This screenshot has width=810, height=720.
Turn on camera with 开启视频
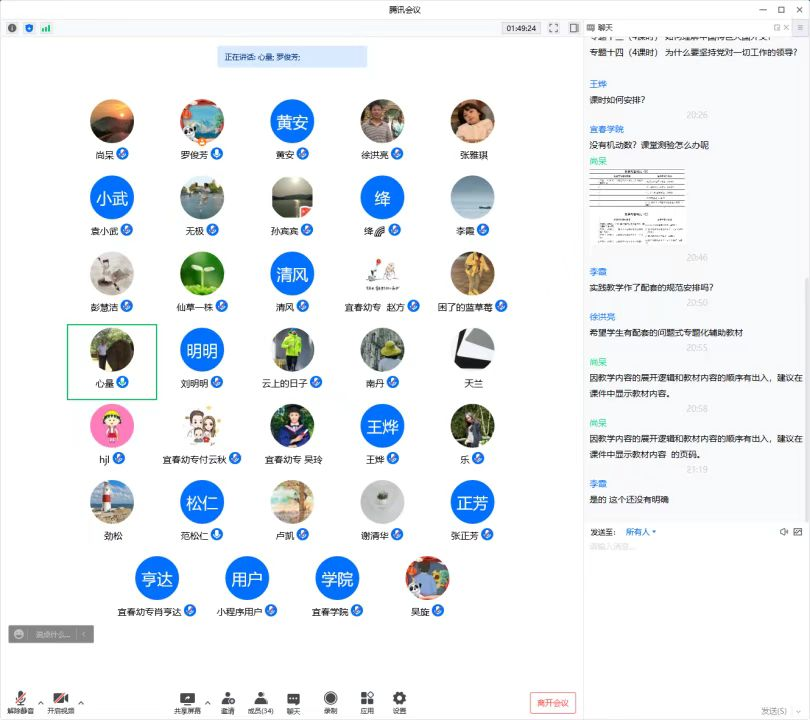pos(60,701)
